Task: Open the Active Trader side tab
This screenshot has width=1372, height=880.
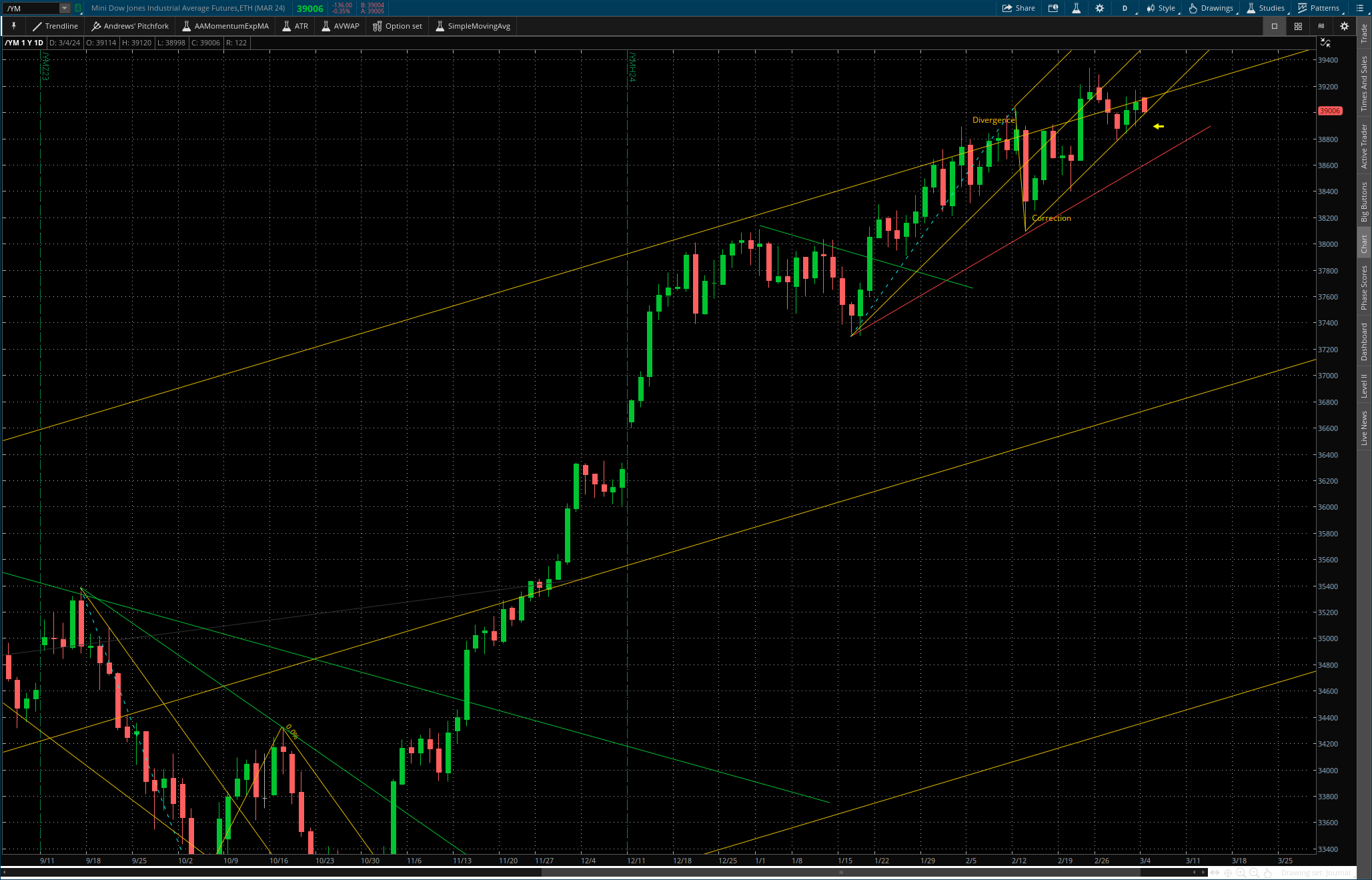Action: (x=1364, y=146)
